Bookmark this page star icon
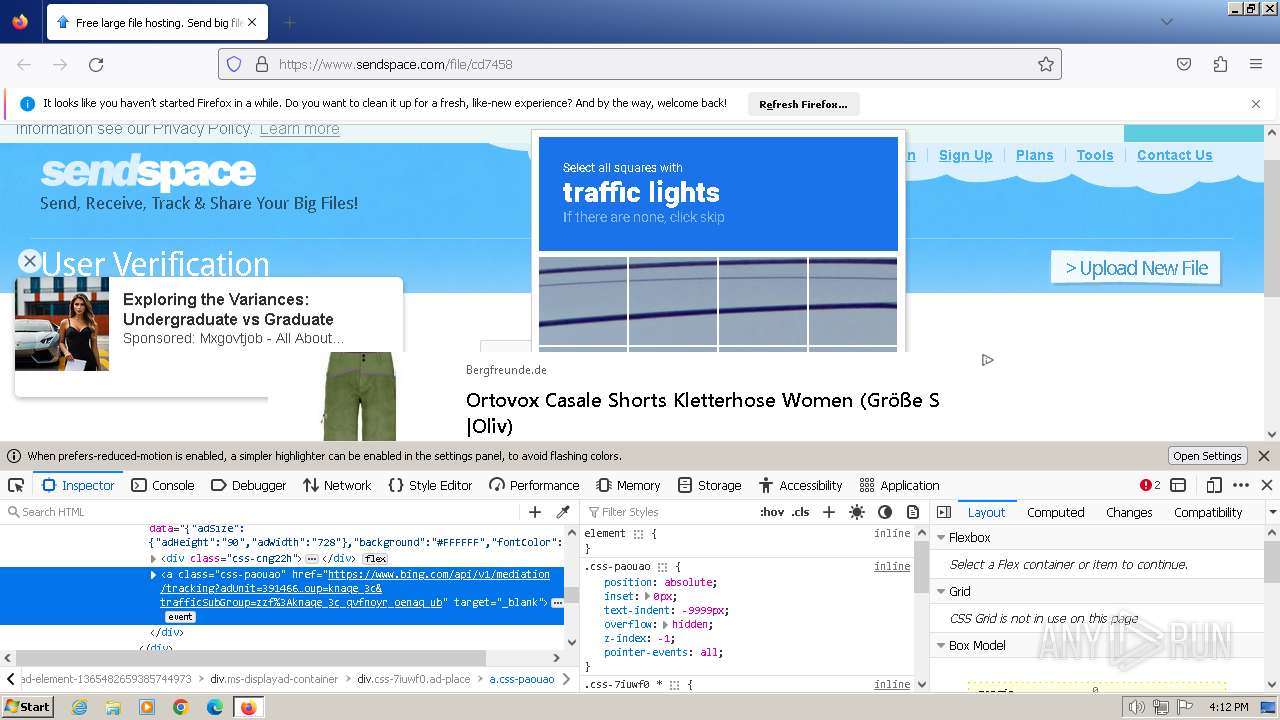This screenshot has height=720, width=1280. 1046,64
